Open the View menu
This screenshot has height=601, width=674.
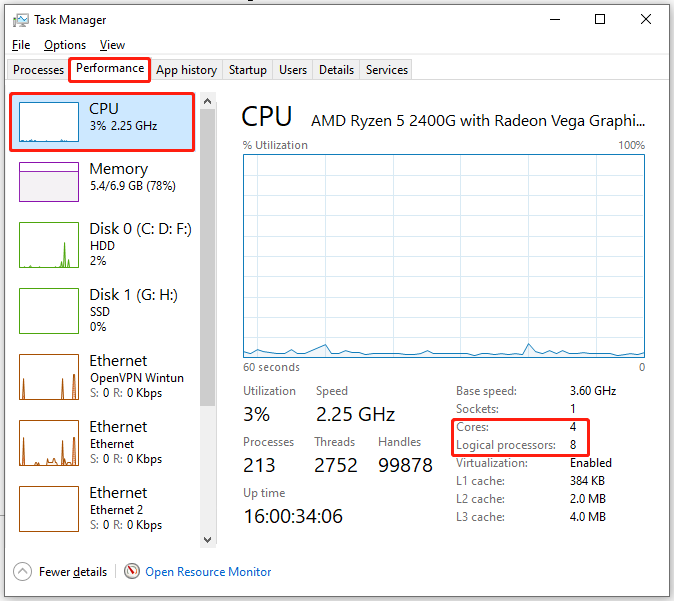tap(112, 45)
